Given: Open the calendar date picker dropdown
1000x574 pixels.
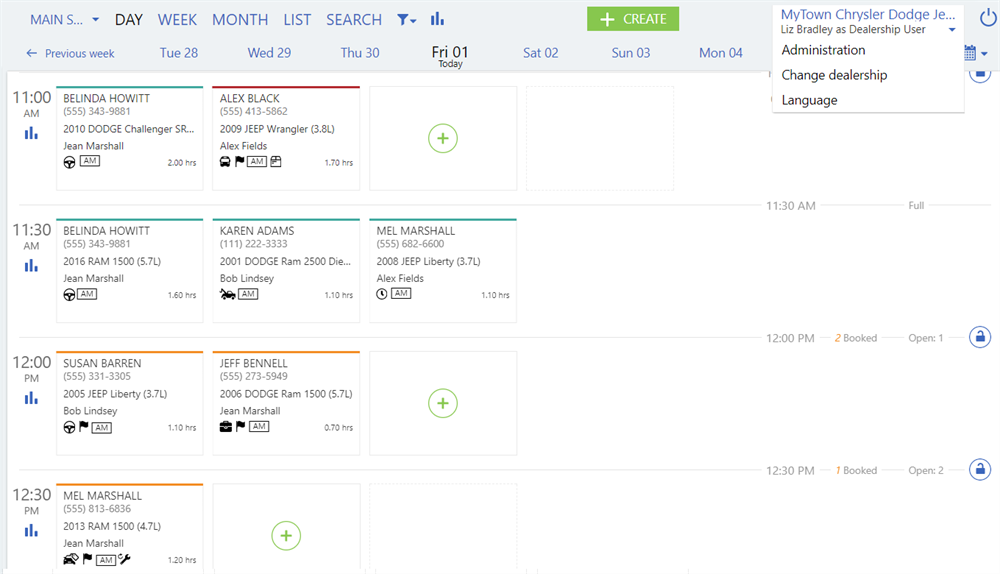Looking at the screenshot, I should tap(975, 53).
